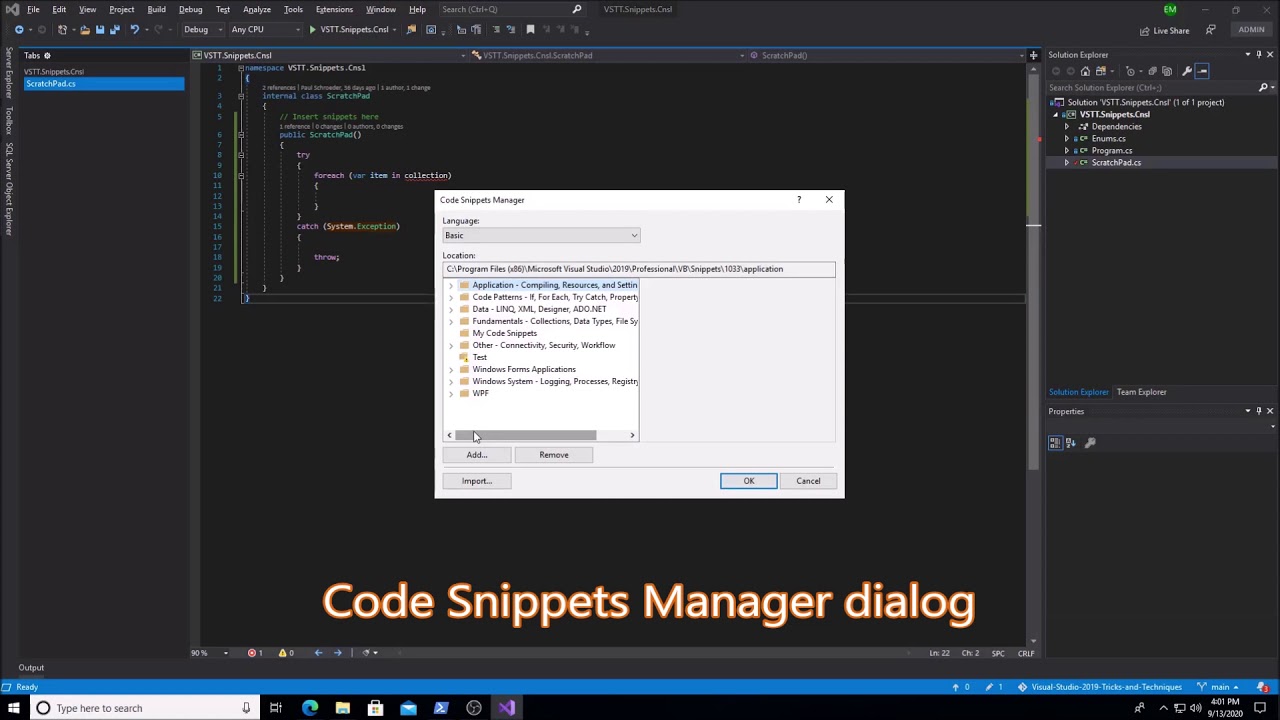
Task: Open the Extensions menu
Action: tap(334, 9)
